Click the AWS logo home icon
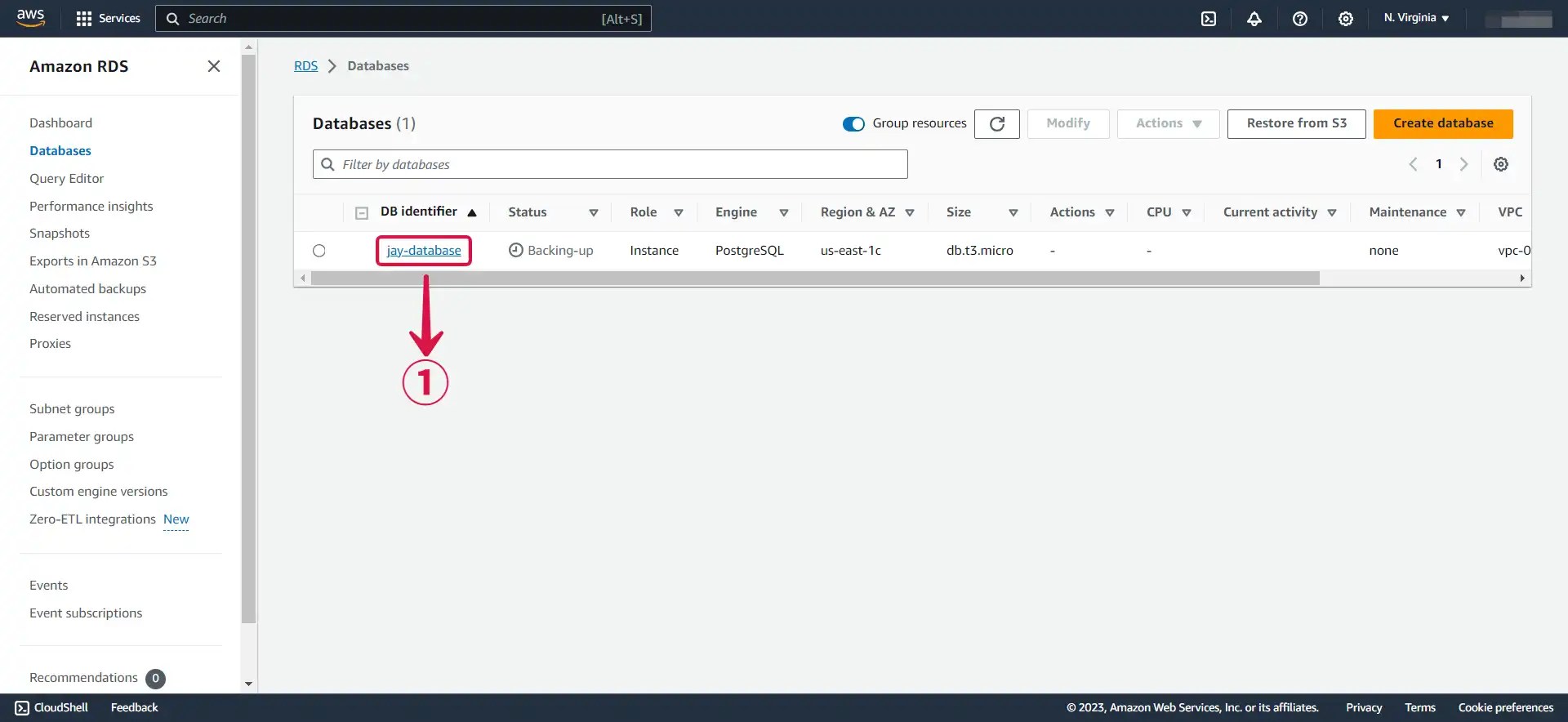This screenshot has height=722, width=1568. (30, 18)
